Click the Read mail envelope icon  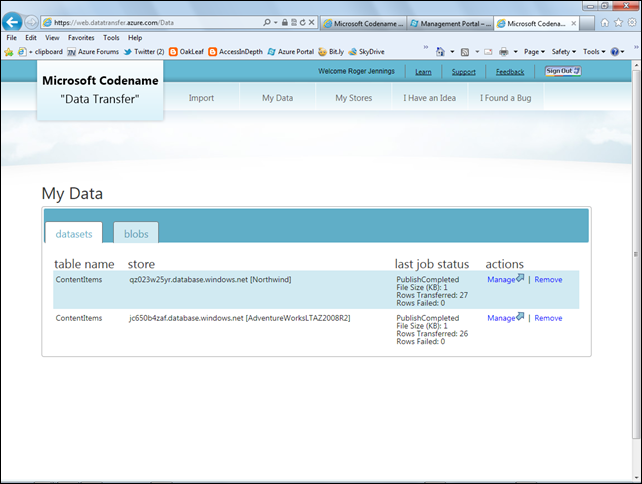488,52
